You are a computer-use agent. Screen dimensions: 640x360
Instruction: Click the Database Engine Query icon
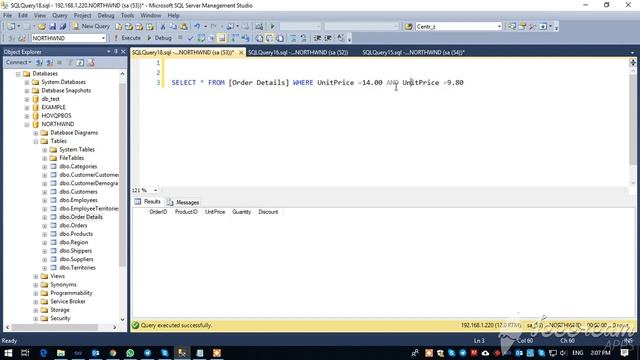click(x=118, y=27)
